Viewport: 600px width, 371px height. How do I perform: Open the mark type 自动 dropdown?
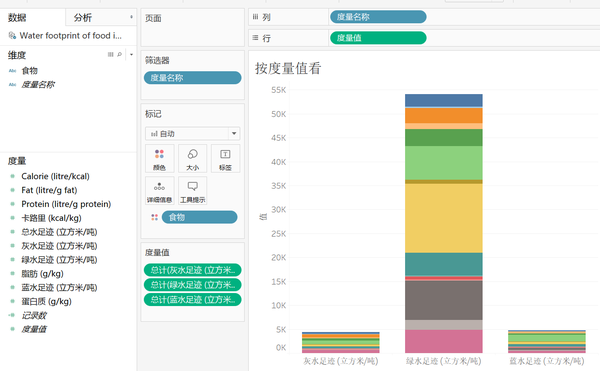(x=192, y=133)
